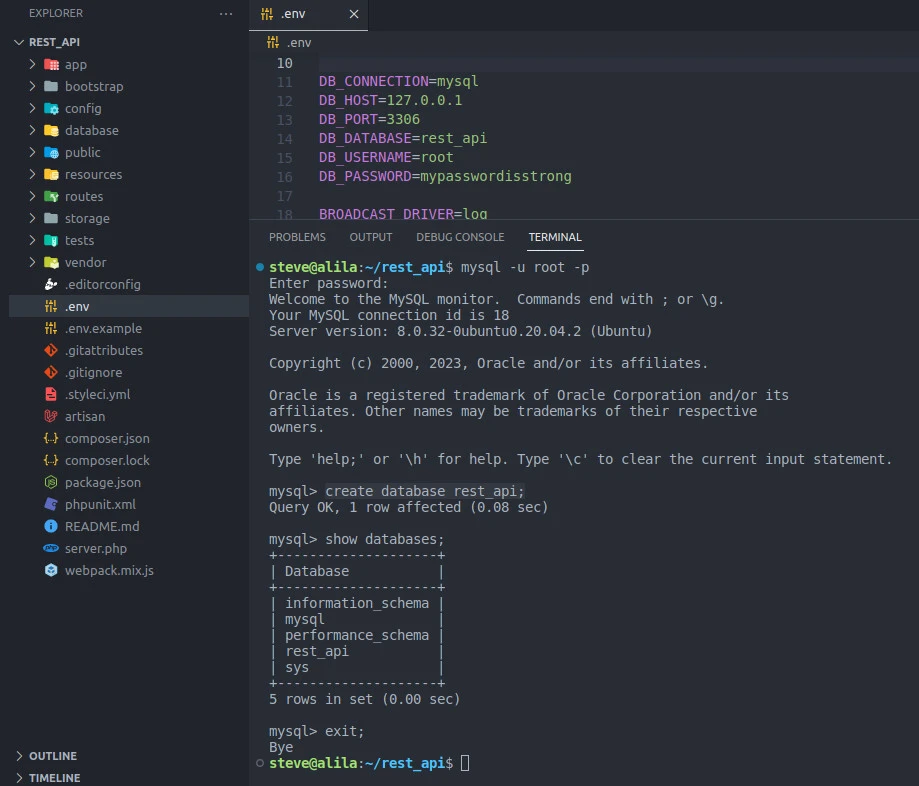Image resolution: width=919 pixels, height=786 pixels.
Task: Click the phpunit.xml file icon
Action: tap(51, 504)
